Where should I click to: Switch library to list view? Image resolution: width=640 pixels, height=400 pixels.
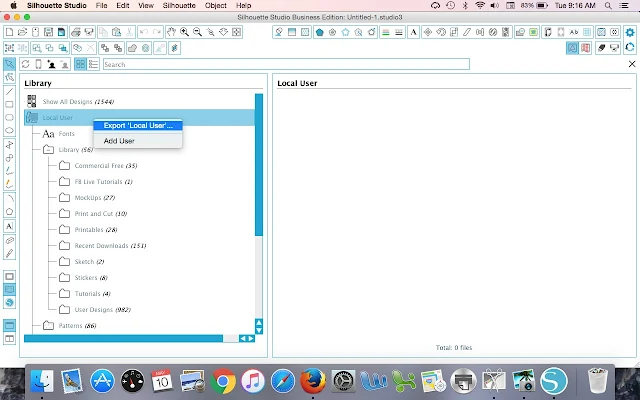tap(93, 64)
